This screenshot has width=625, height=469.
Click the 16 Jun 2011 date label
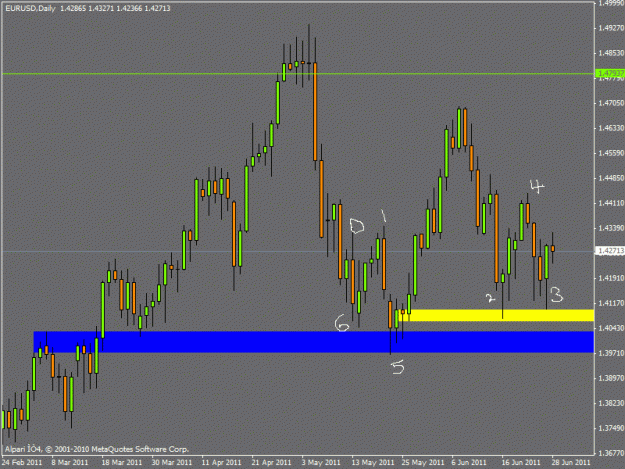[521, 463]
